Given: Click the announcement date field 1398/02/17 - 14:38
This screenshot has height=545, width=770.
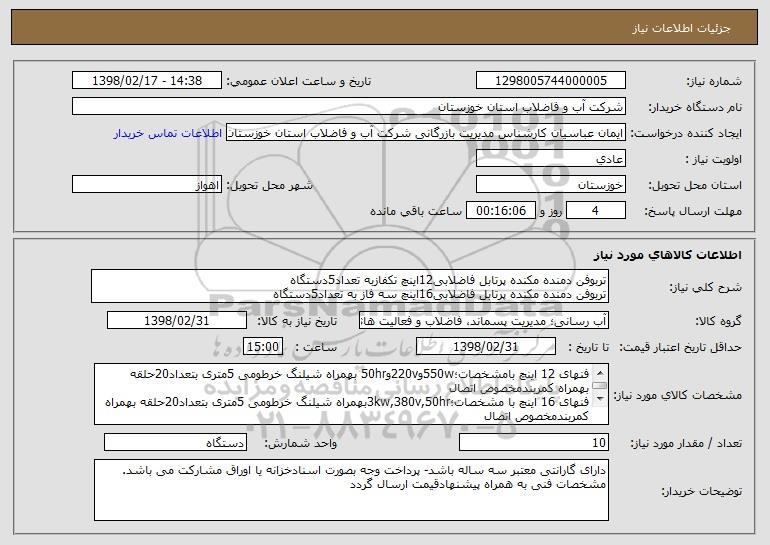Looking at the screenshot, I should [147, 81].
